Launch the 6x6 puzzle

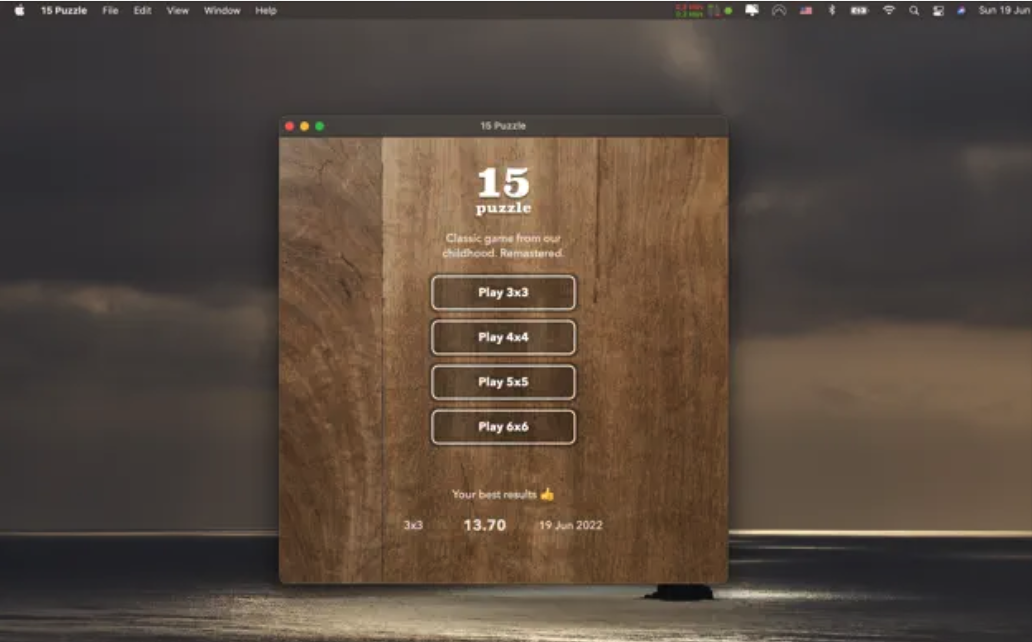coord(503,426)
